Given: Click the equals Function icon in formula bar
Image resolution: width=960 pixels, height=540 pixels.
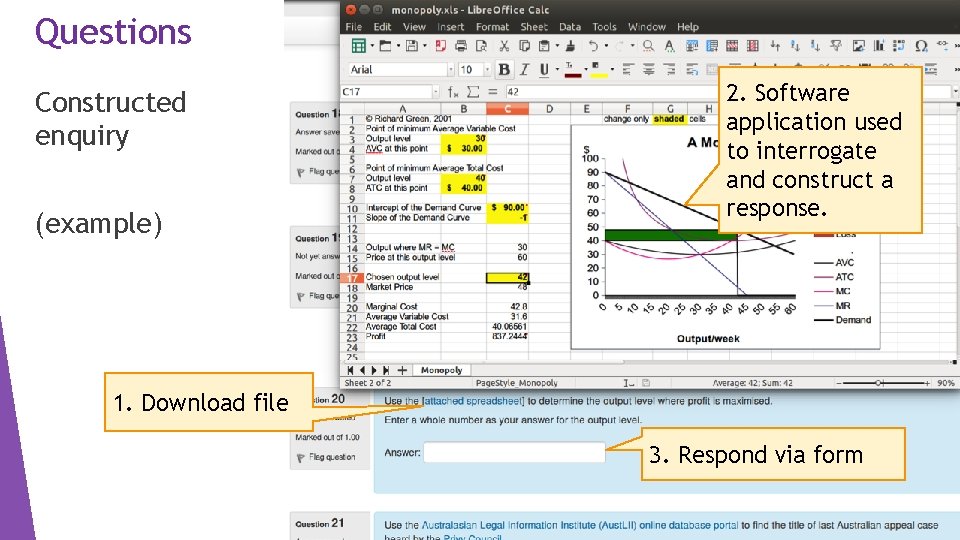Looking at the screenshot, I should [x=492, y=92].
